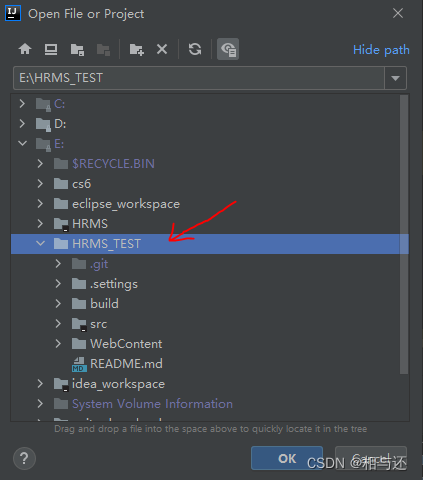Go to the Home directory icon
The width and height of the screenshot is (423, 480).
(25, 49)
